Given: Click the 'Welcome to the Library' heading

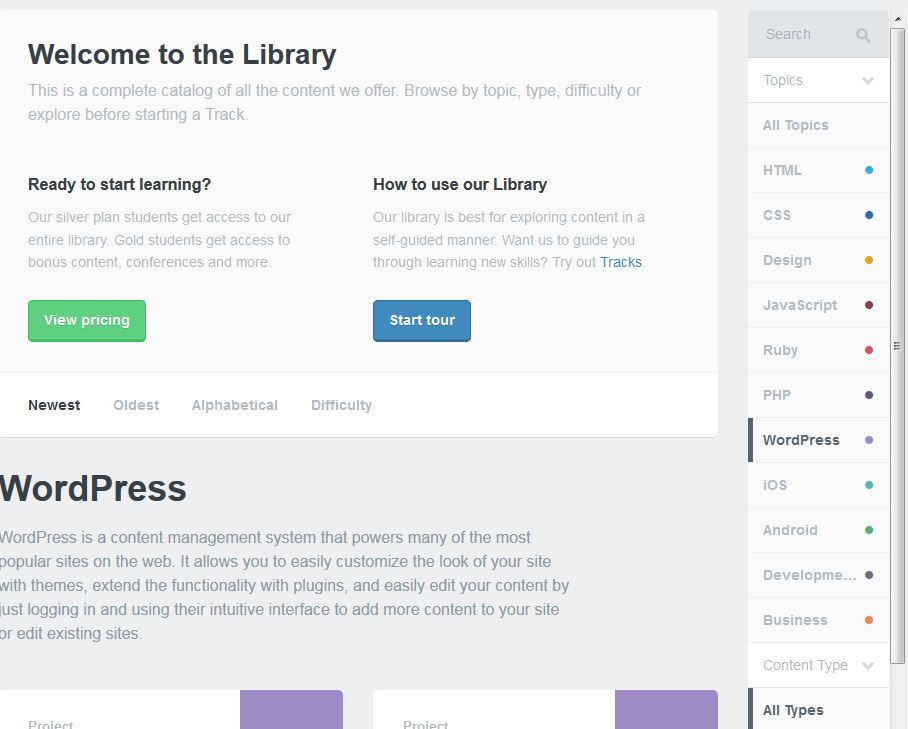Looking at the screenshot, I should tap(182, 55).
